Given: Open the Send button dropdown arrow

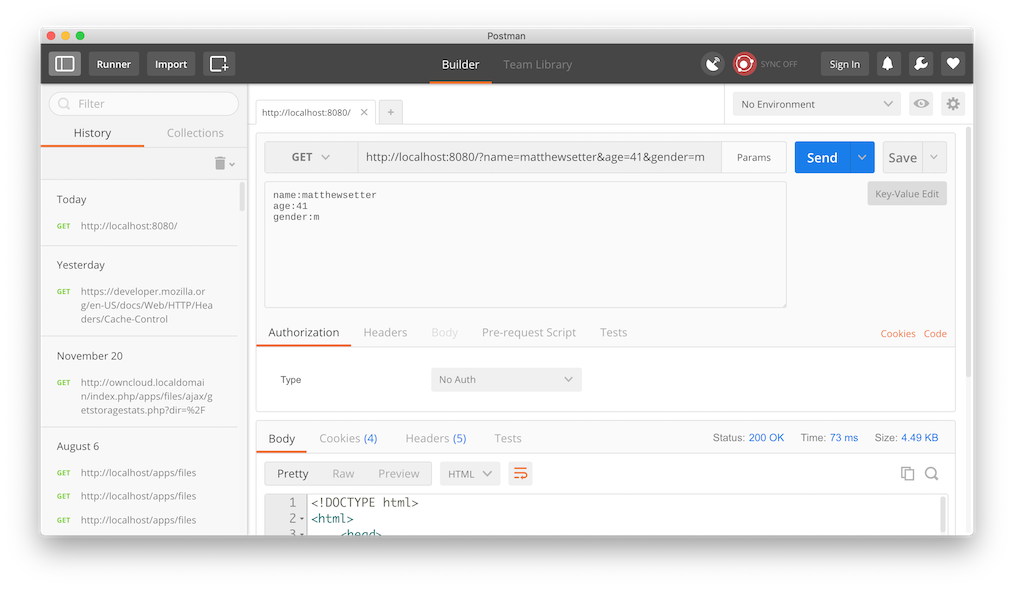Looking at the screenshot, I should click(862, 157).
